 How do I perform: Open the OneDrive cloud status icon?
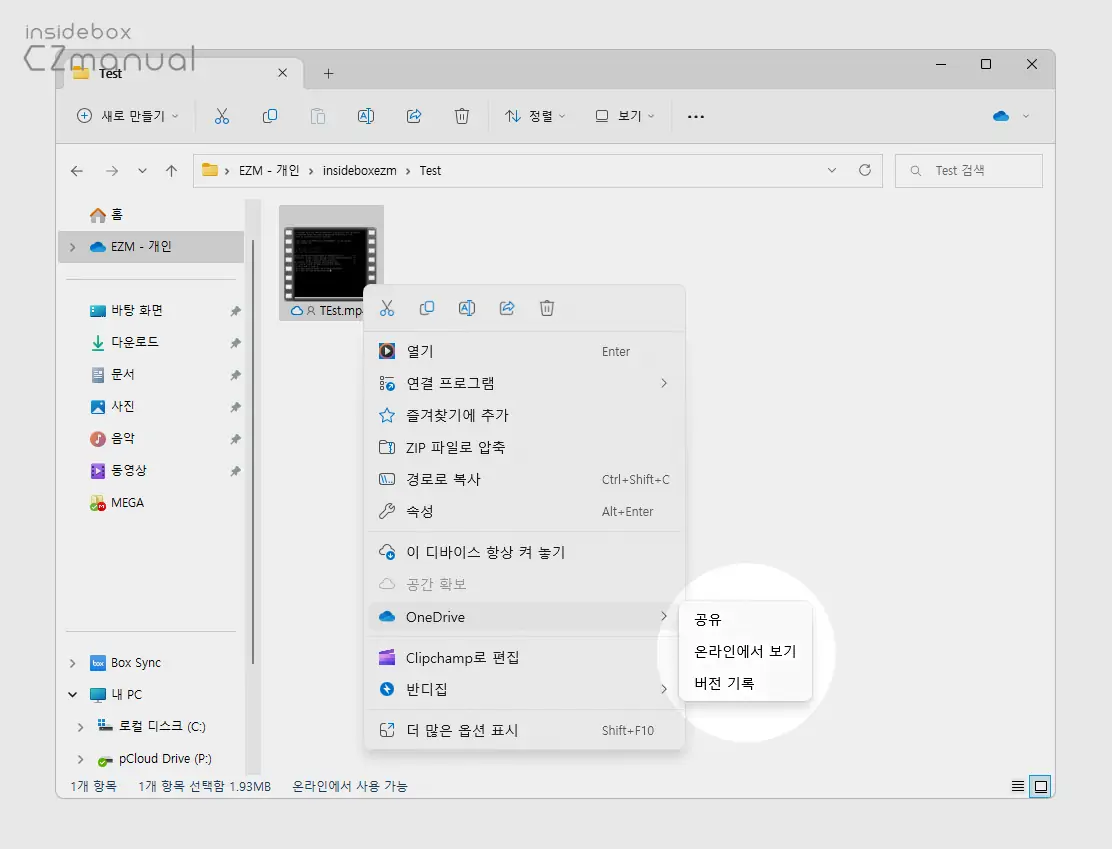pyautogui.click(x=1003, y=116)
